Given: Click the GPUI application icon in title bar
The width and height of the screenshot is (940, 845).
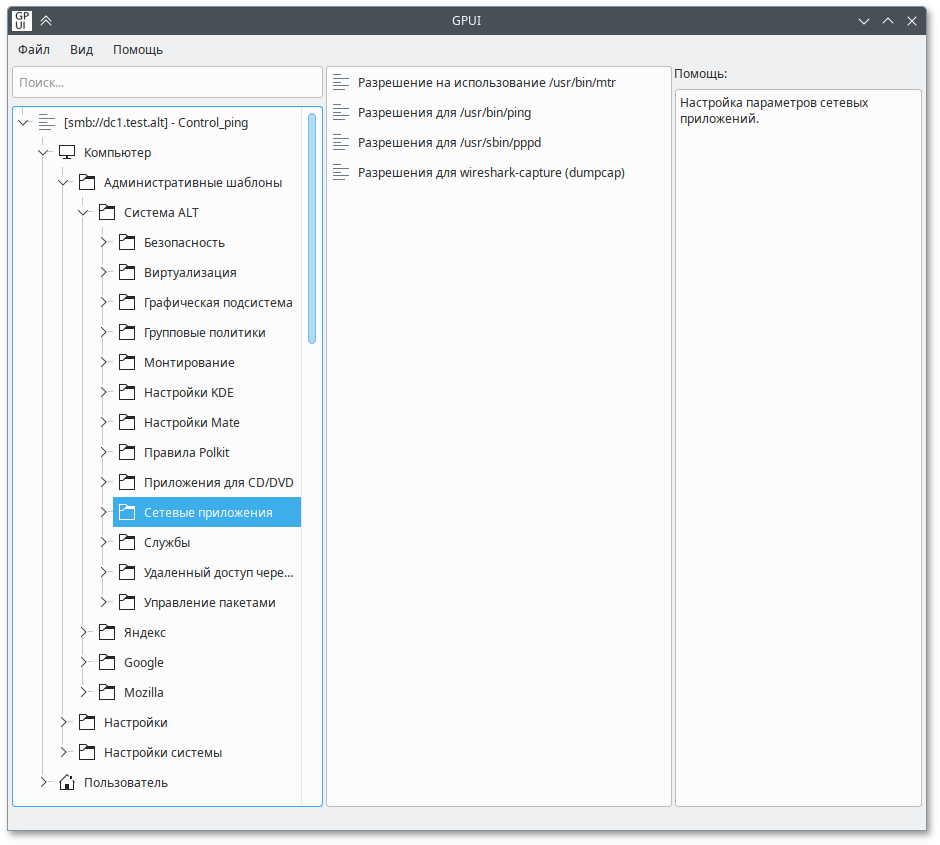Looking at the screenshot, I should coord(20,20).
